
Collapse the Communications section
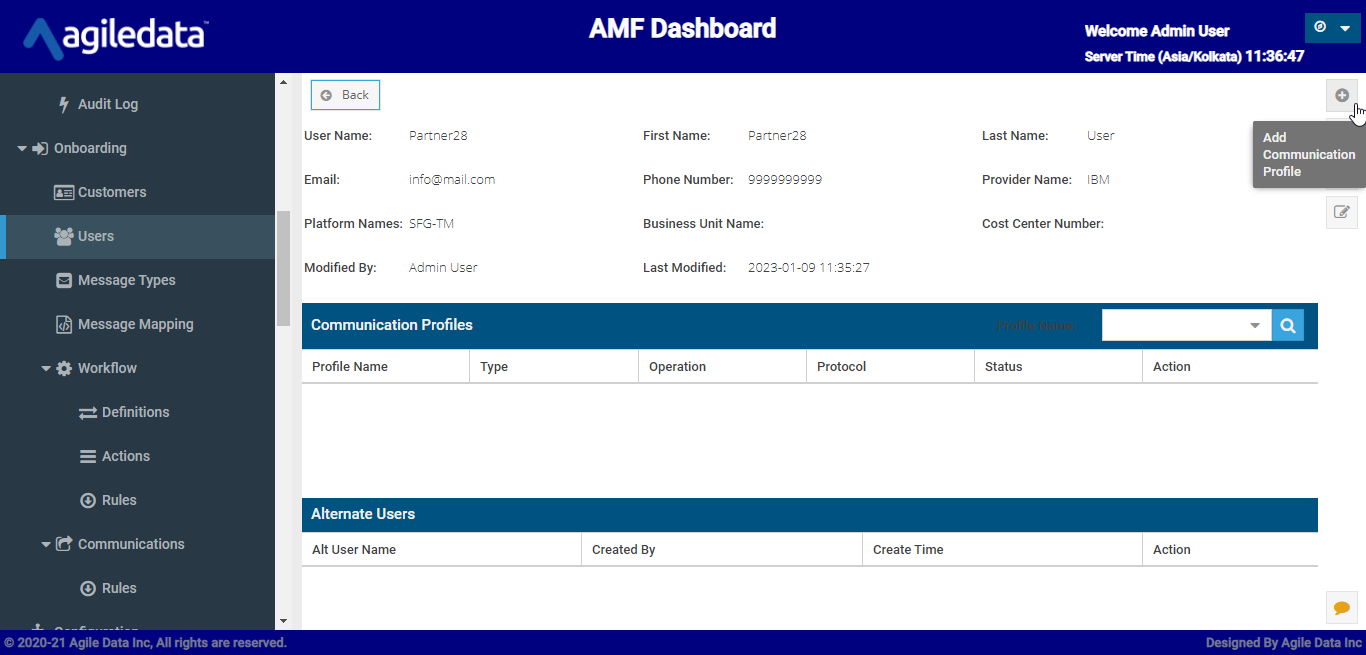click(x=46, y=544)
